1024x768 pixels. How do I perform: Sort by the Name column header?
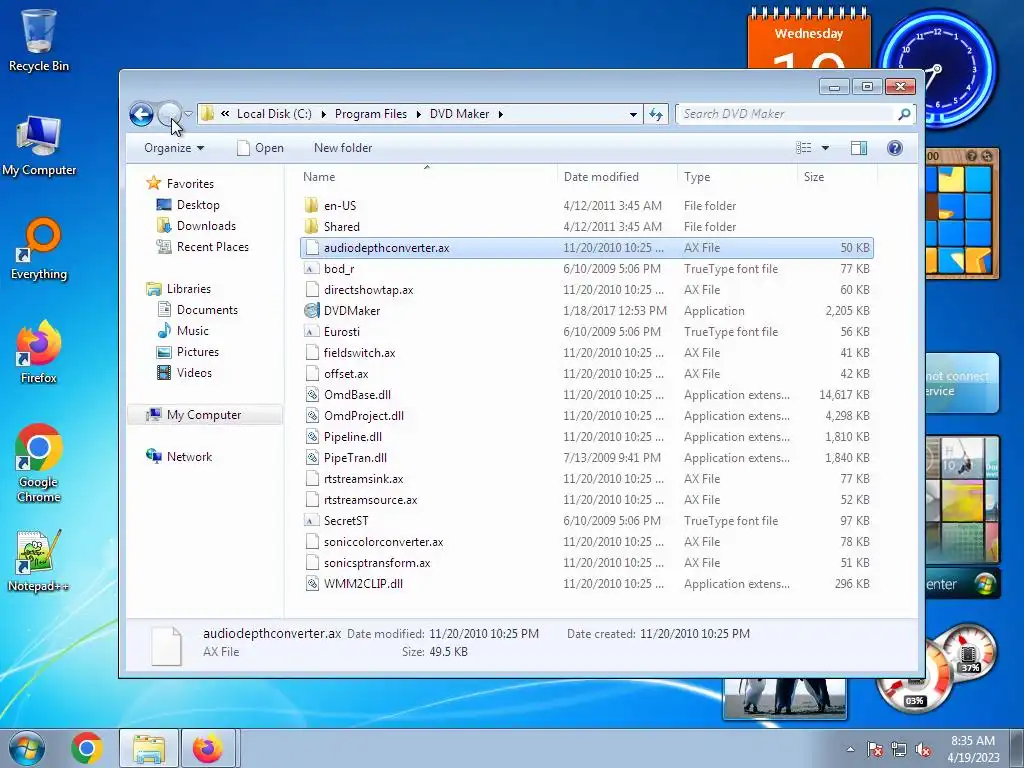pyautogui.click(x=319, y=177)
